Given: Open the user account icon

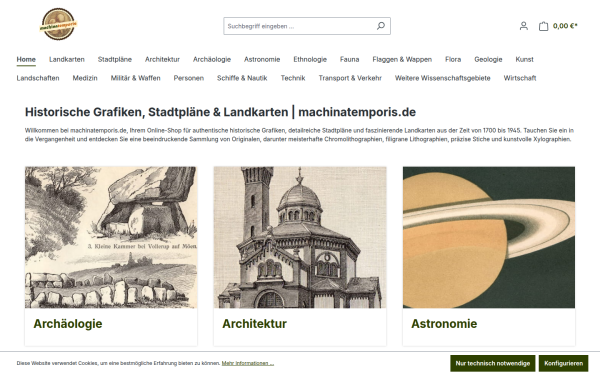Looking at the screenshot, I should 523,26.
